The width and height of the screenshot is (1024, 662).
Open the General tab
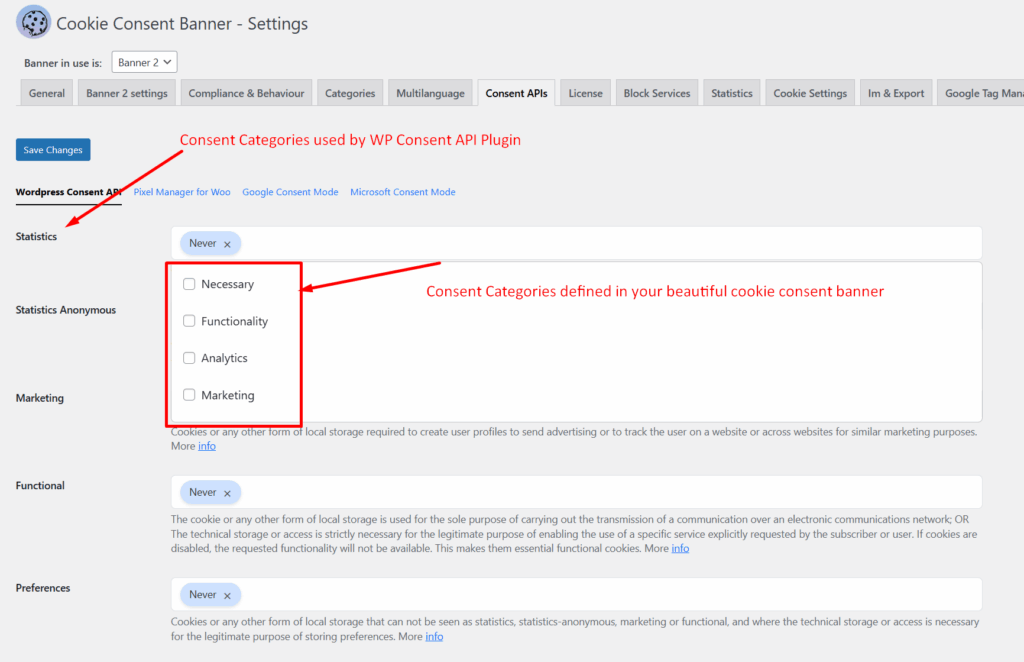point(47,93)
